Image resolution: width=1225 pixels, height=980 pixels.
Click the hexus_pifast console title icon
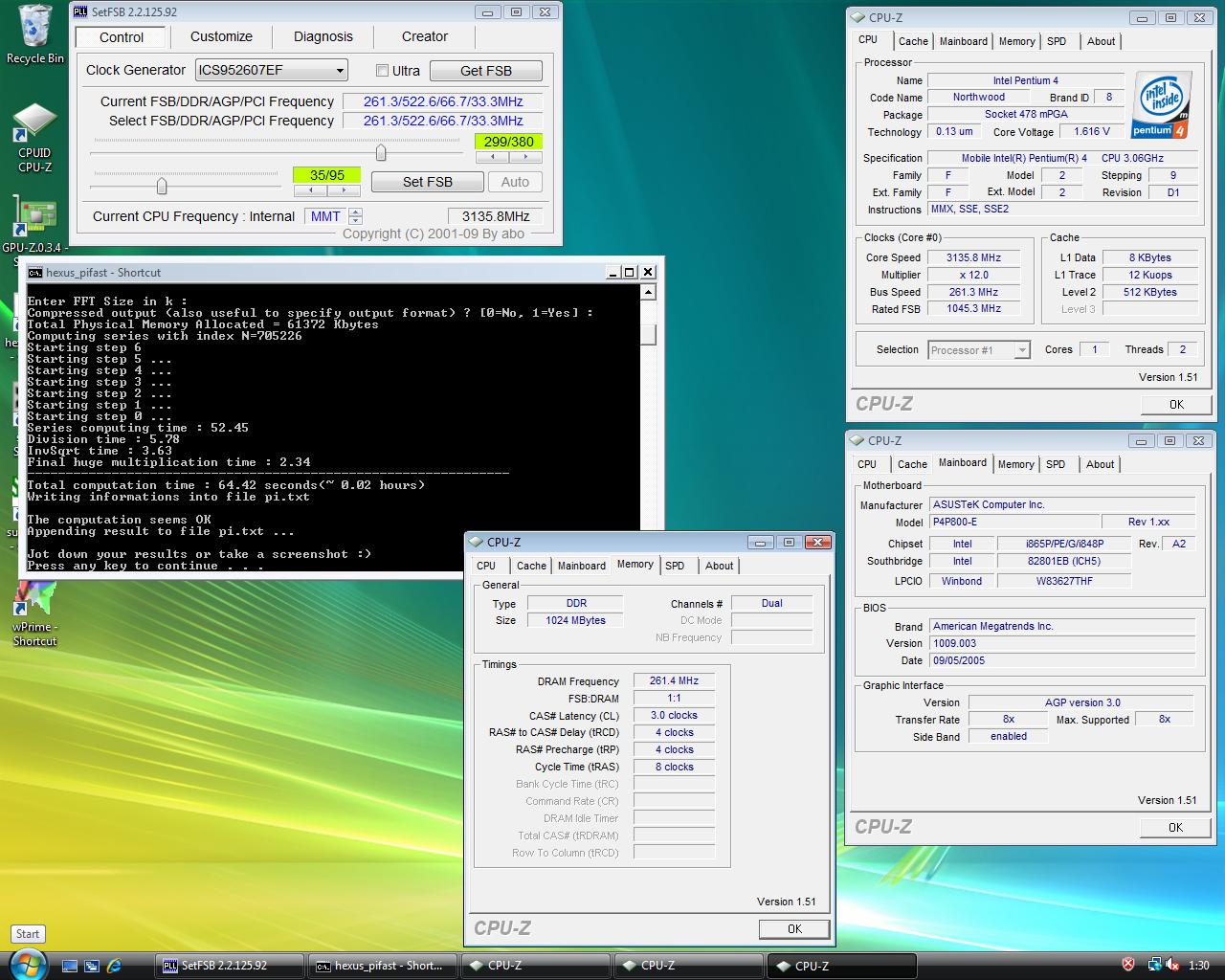[35, 273]
